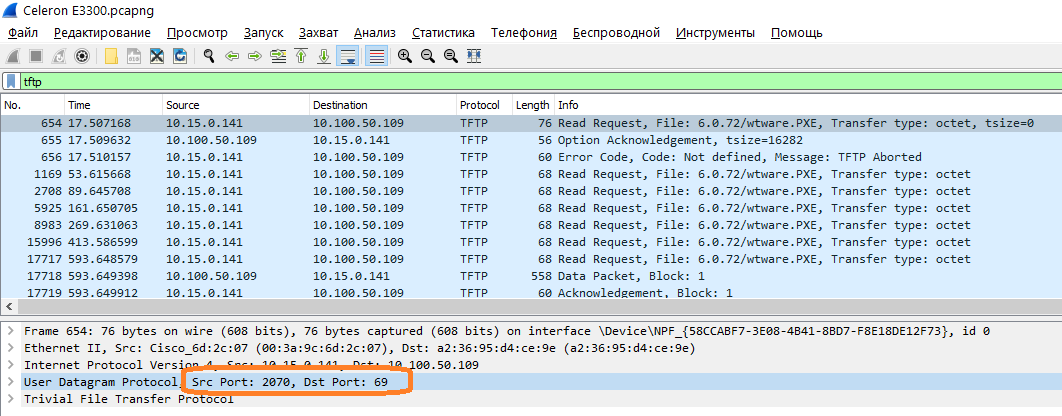The width and height of the screenshot is (1062, 416).
Task: Toggle packet list colorization
Action: pyautogui.click(x=377, y=56)
